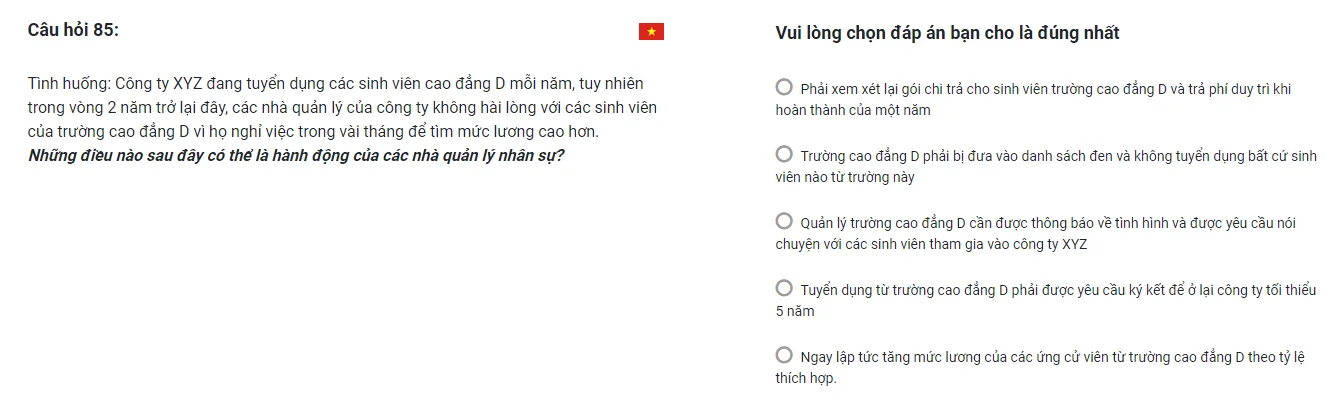Select the radio button for reviewing the payment package
Image resolution: width=1342 pixels, height=420 pixels.
[785, 87]
